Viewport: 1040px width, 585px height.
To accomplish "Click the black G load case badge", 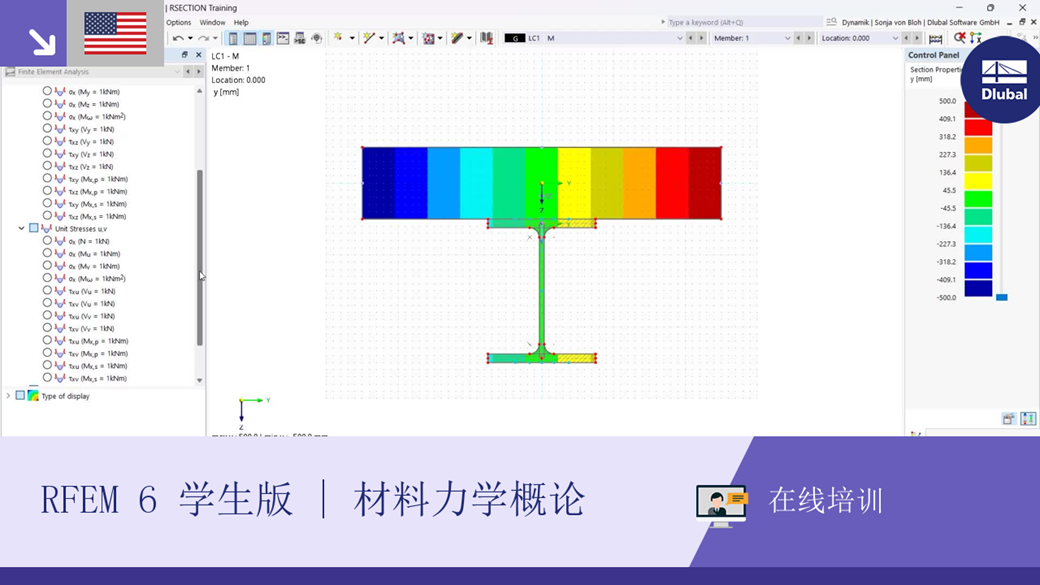I will (x=515, y=38).
